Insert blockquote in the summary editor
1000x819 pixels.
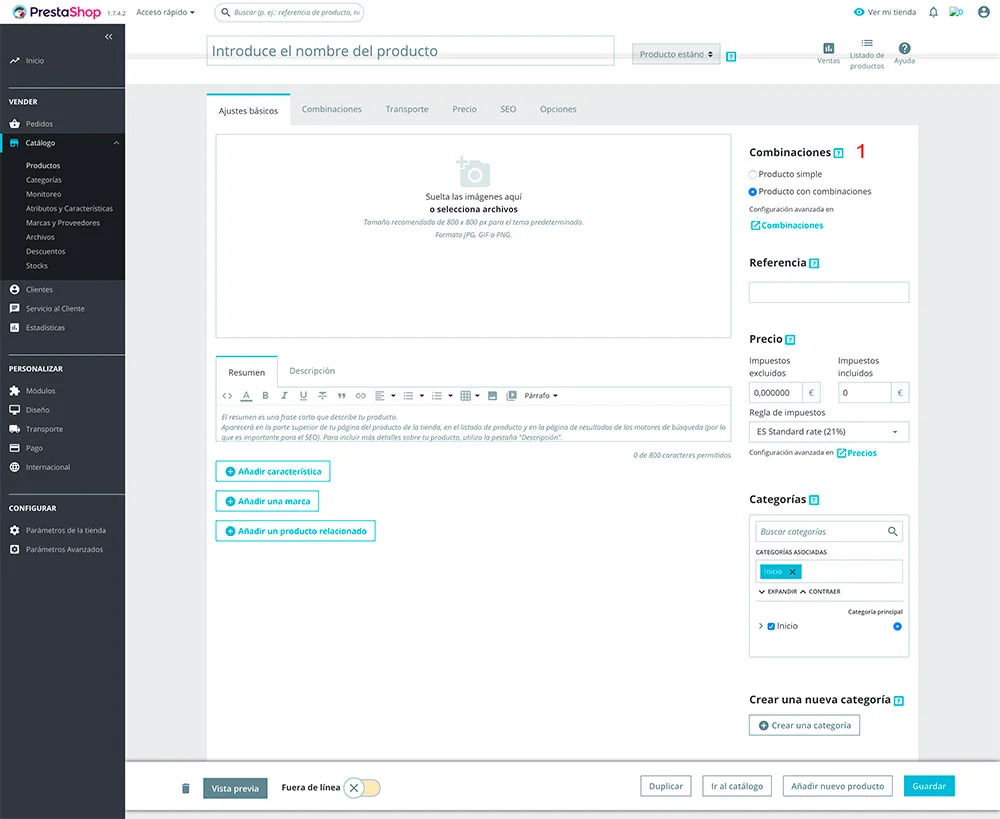click(x=342, y=395)
